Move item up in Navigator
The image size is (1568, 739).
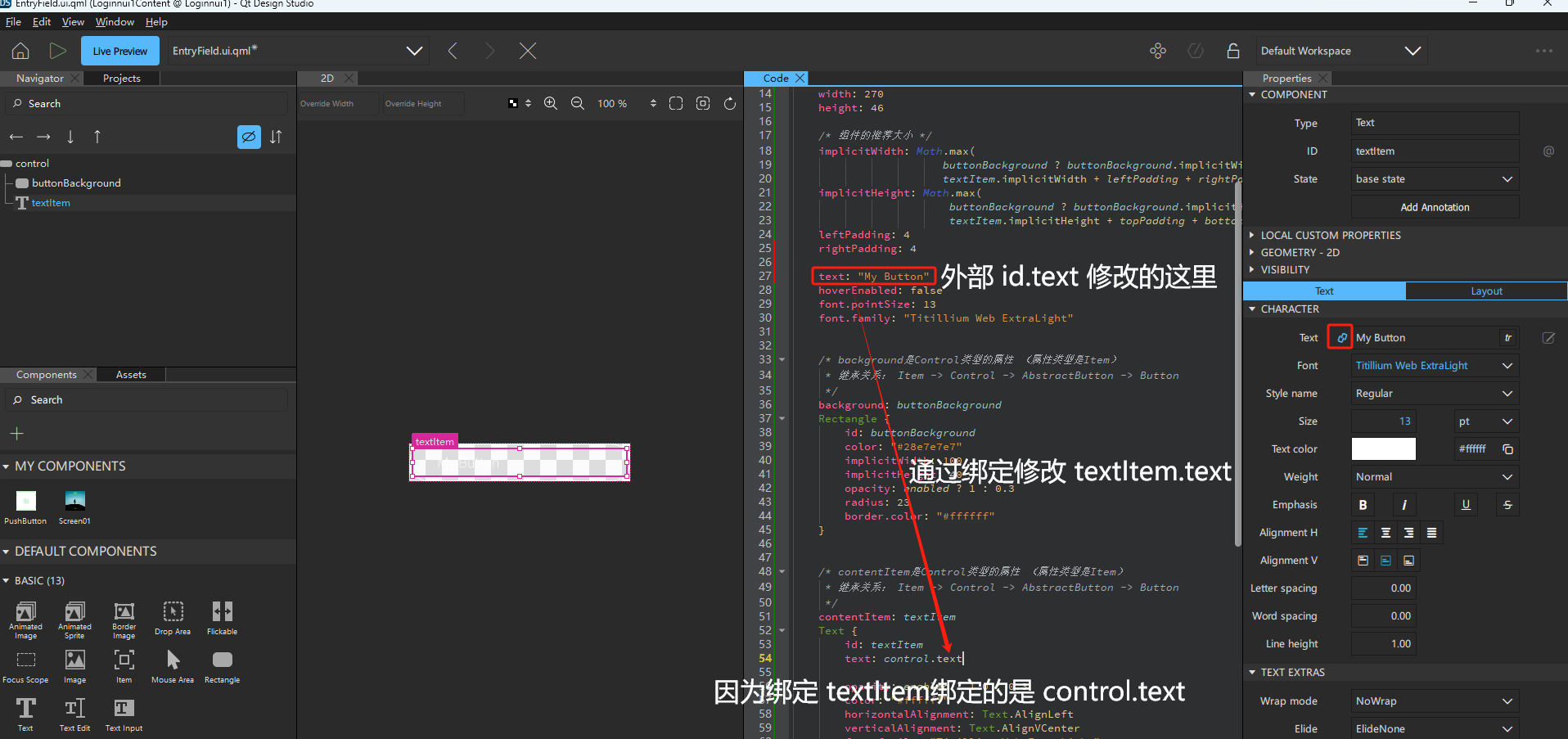[97, 137]
